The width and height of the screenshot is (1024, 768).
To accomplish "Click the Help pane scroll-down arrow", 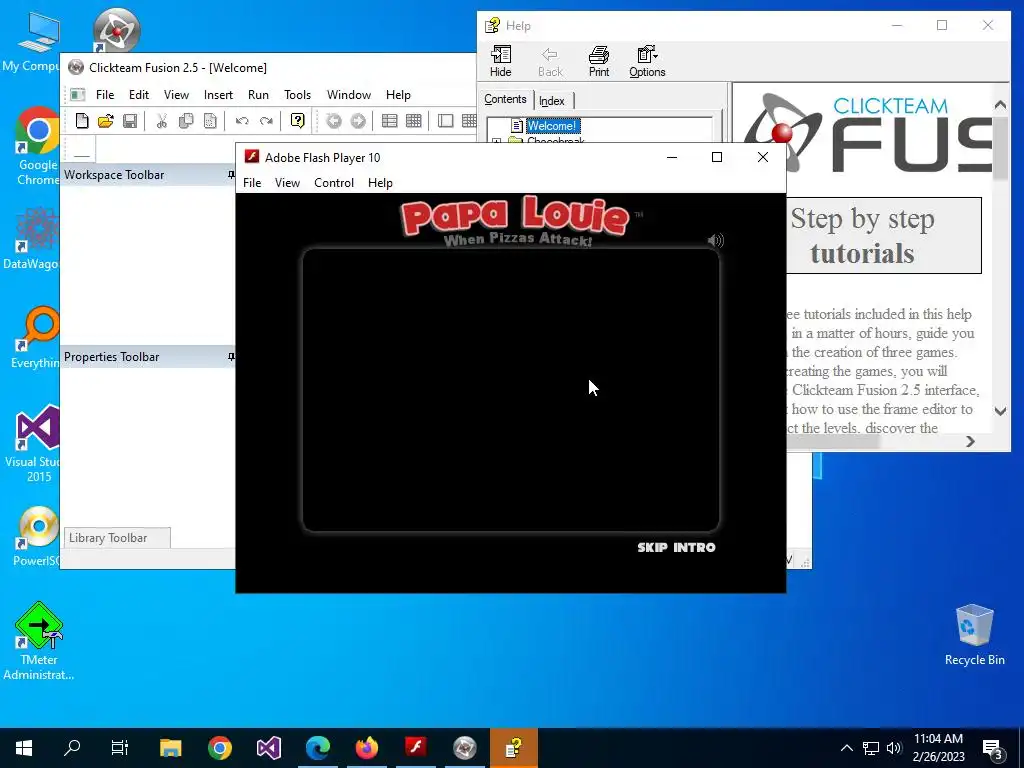I will (1000, 411).
